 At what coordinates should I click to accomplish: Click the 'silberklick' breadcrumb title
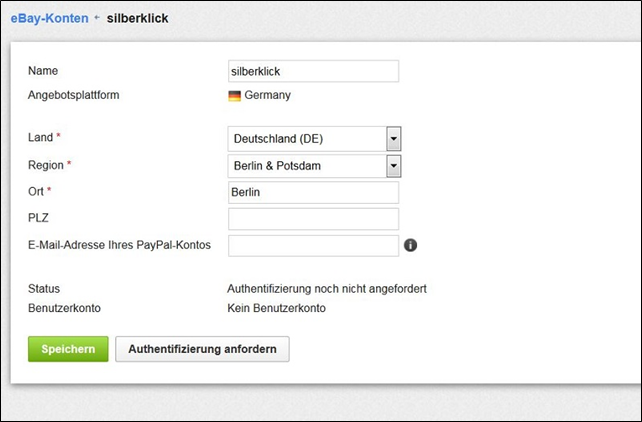coord(138,18)
